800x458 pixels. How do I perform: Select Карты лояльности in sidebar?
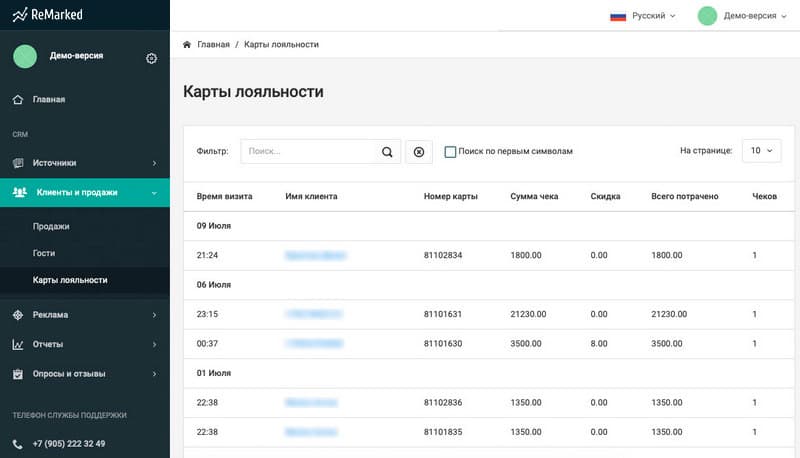point(70,280)
